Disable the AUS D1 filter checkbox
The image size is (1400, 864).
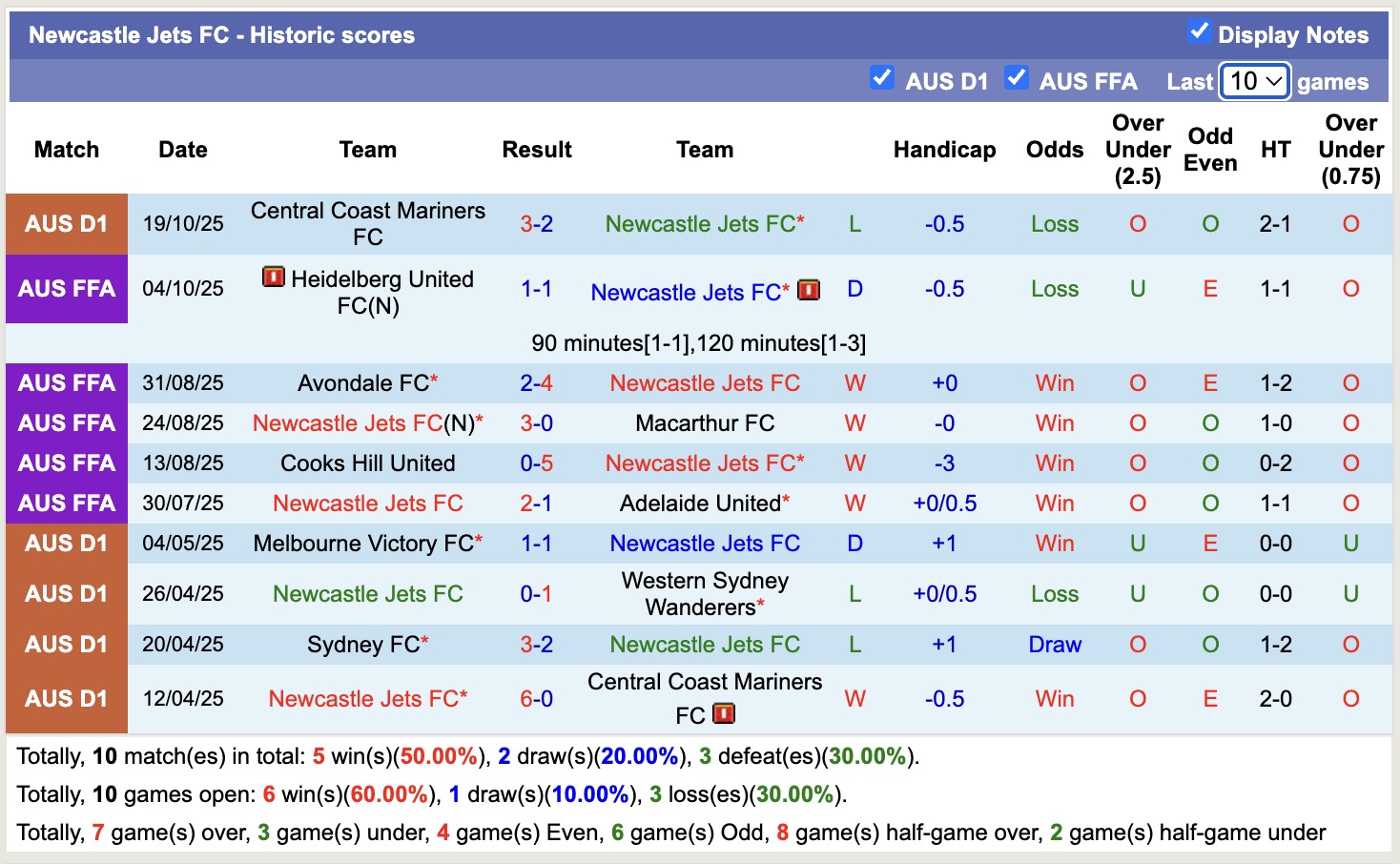pyautogui.click(x=882, y=78)
